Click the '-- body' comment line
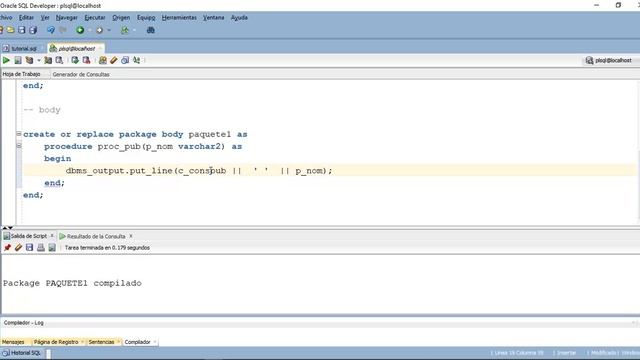Image resolution: width=640 pixels, height=360 pixels. tap(42, 110)
